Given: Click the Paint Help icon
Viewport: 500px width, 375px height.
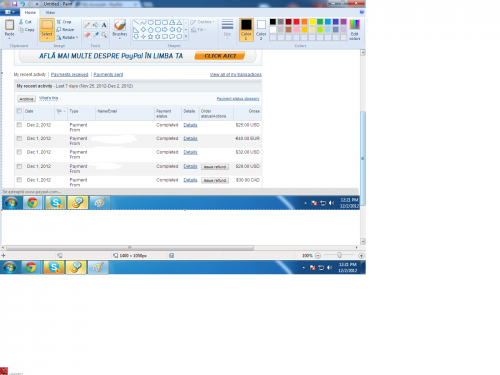Looking at the screenshot, I should [362, 12].
